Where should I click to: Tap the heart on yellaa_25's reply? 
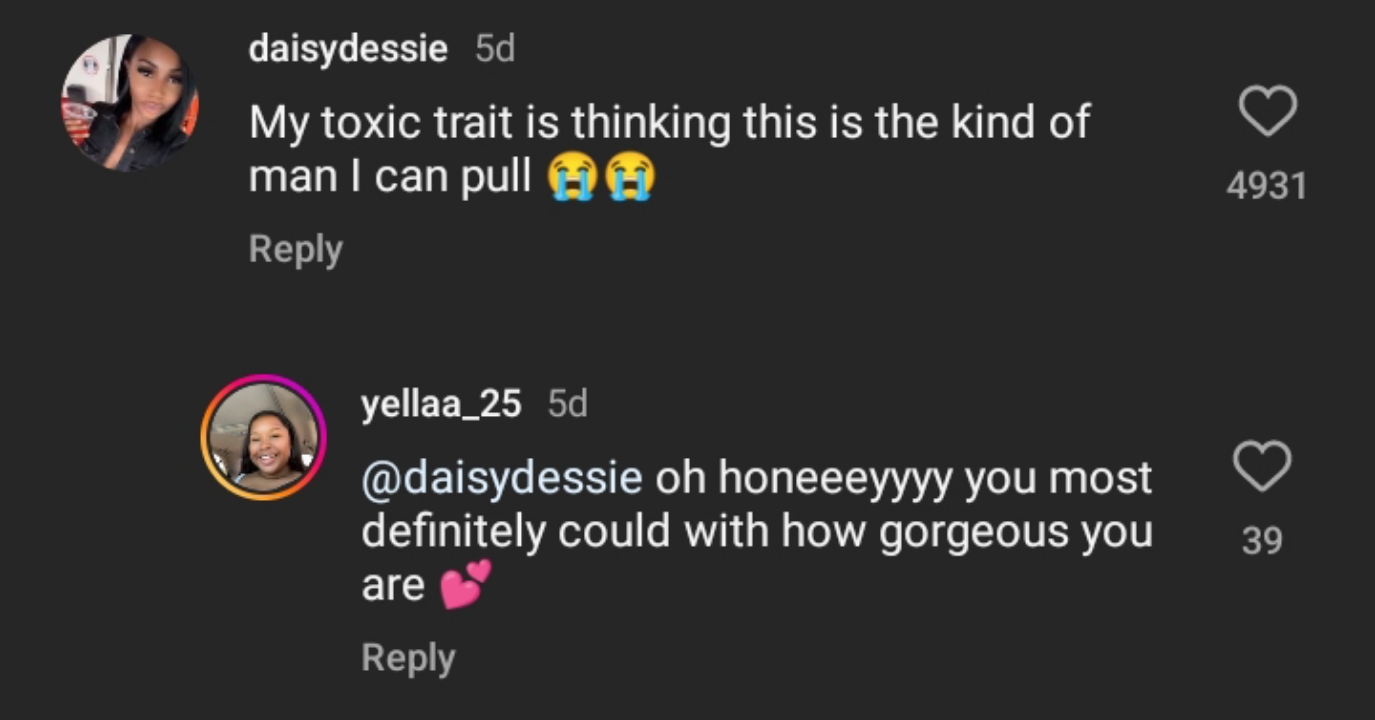pyautogui.click(x=1262, y=466)
